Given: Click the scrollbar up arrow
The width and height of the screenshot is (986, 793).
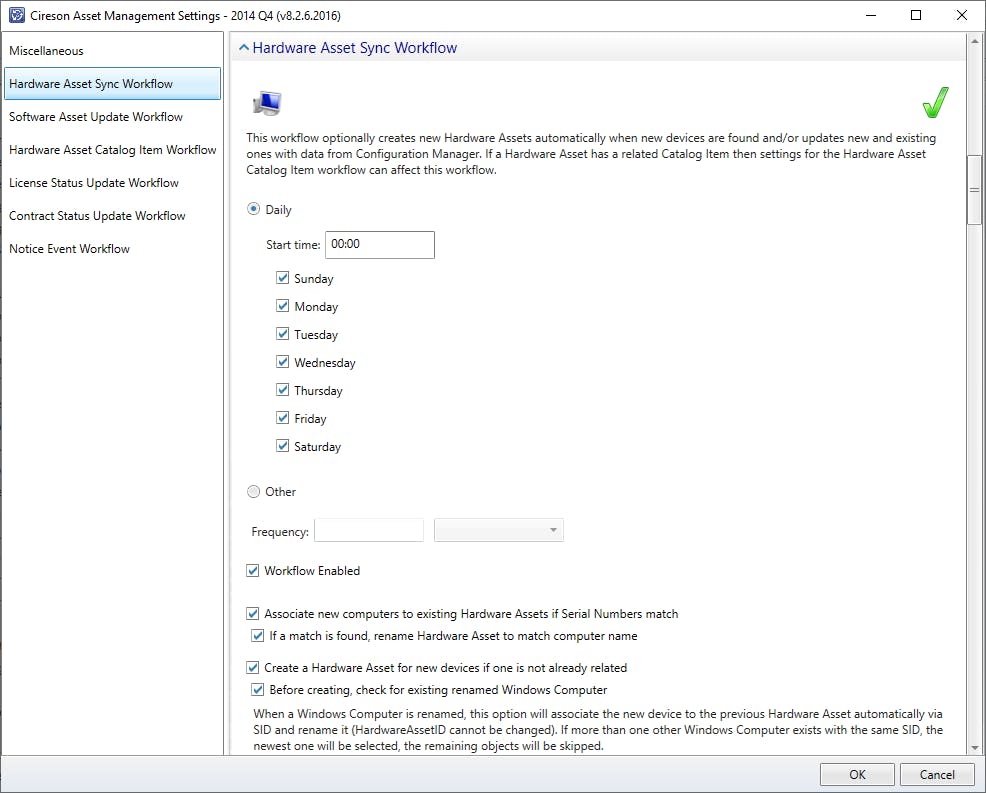Looking at the screenshot, I should pyautogui.click(x=975, y=42).
